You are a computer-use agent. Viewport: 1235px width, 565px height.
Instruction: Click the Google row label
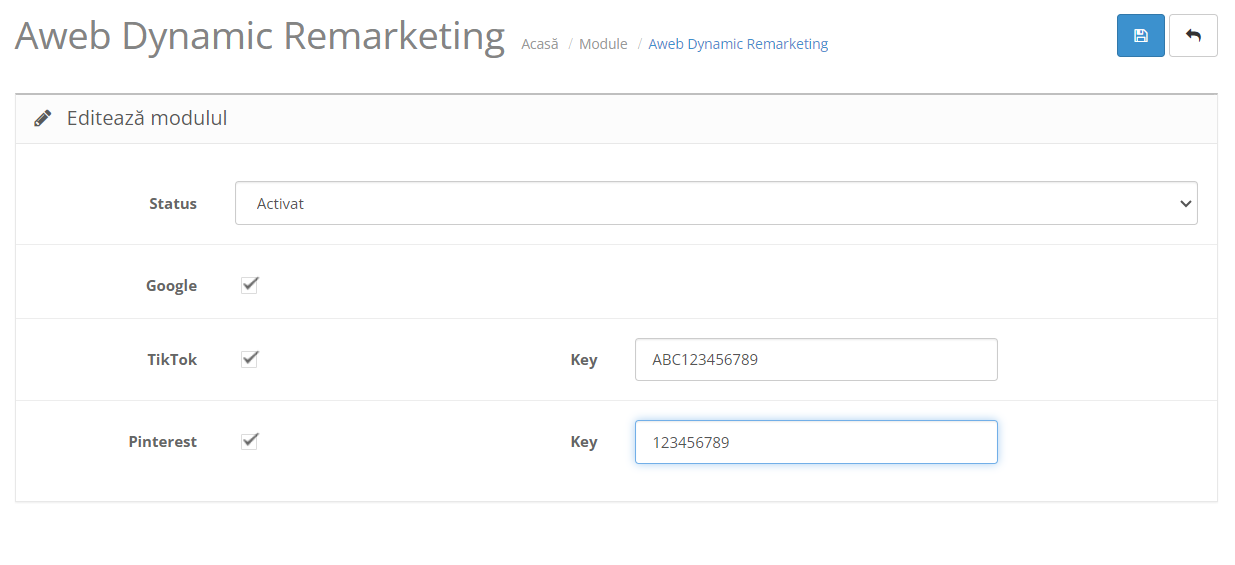point(171,286)
